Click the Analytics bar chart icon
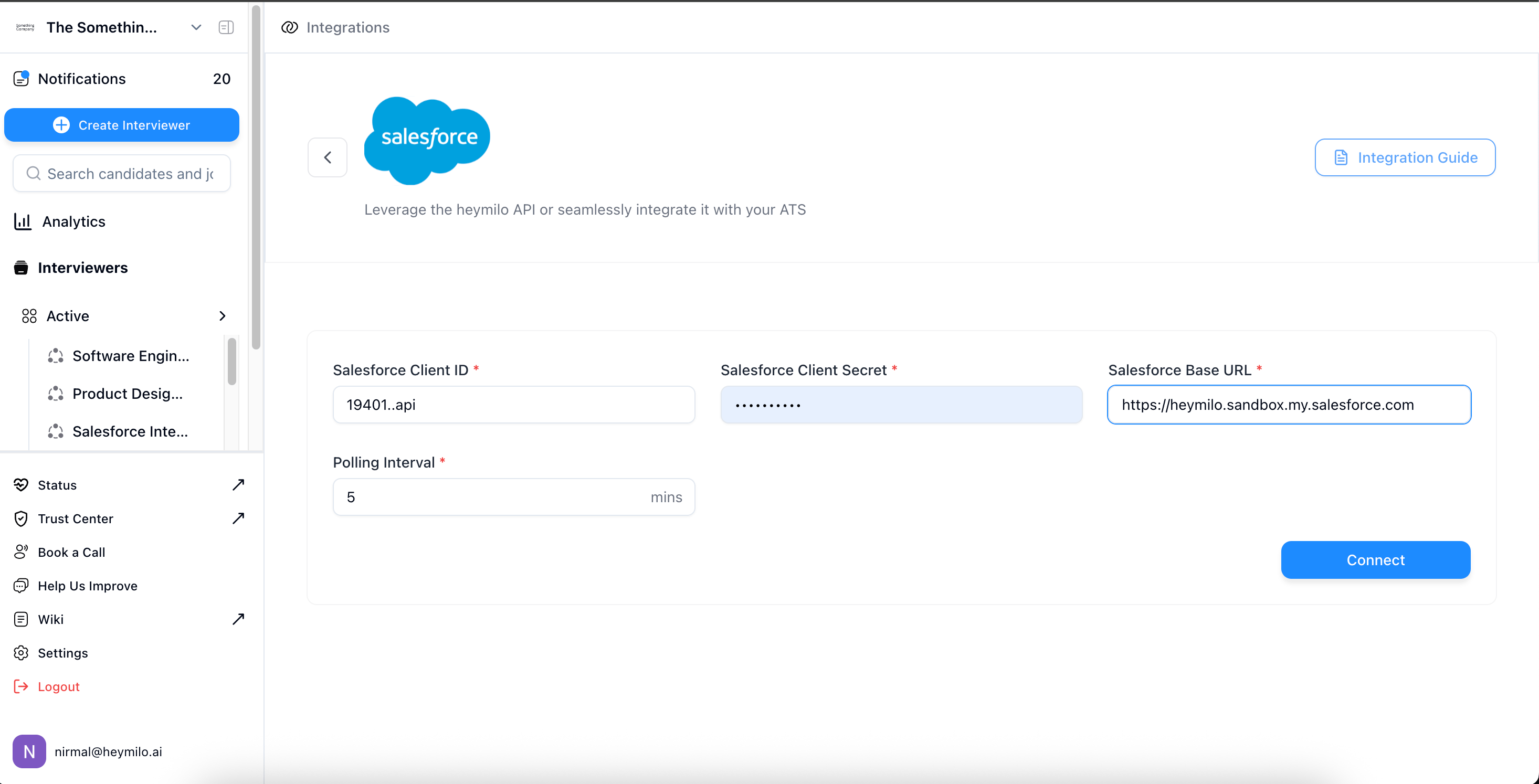Image resolution: width=1539 pixels, height=784 pixels. (x=23, y=221)
